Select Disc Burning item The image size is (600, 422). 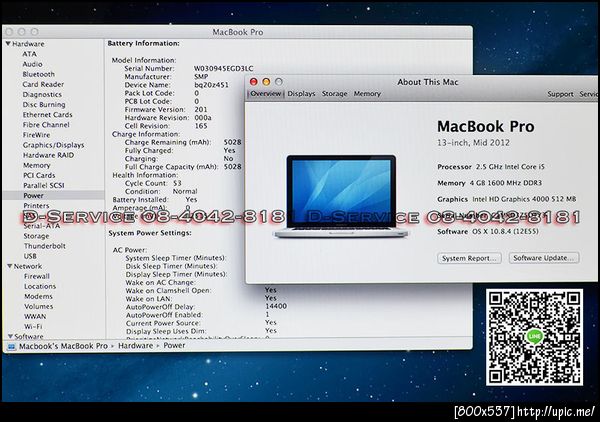pos(44,104)
